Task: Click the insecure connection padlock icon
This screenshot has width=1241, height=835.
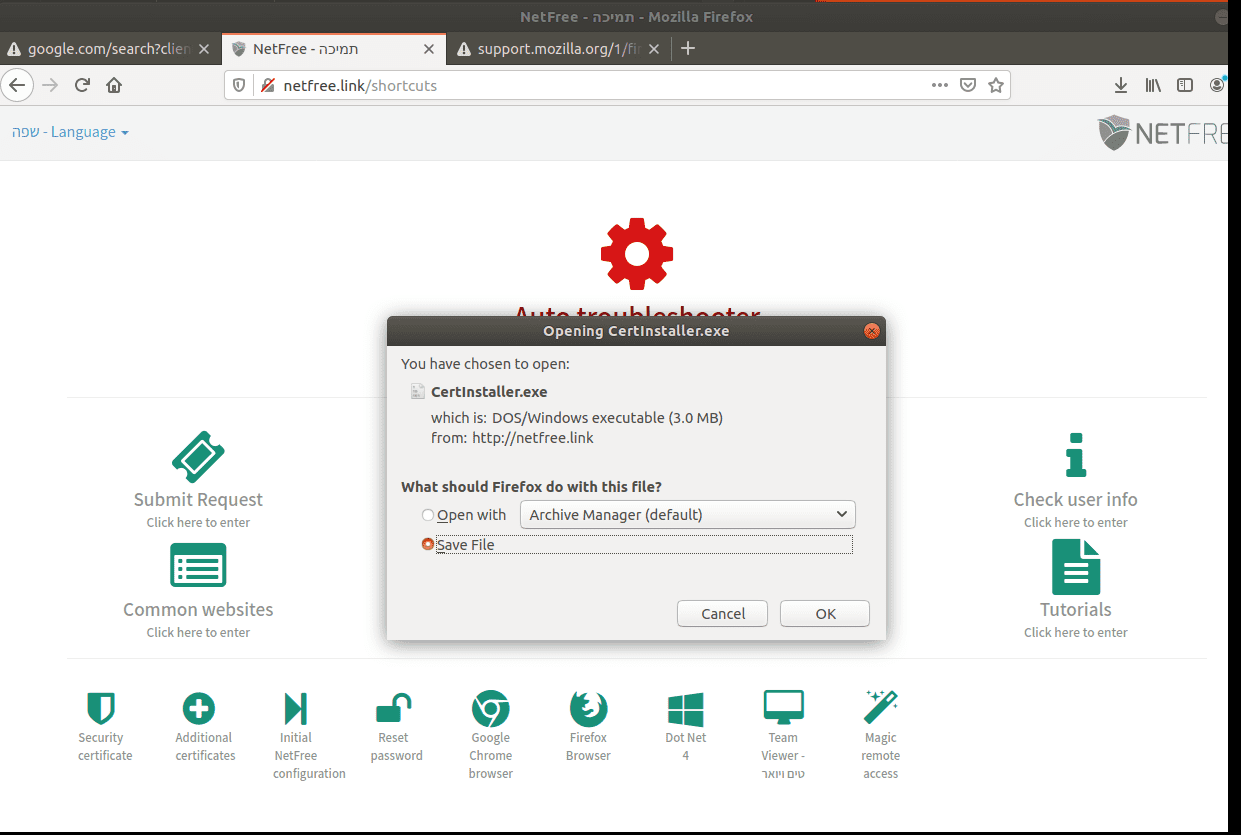Action: pyautogui.click(x=267, y=85)
